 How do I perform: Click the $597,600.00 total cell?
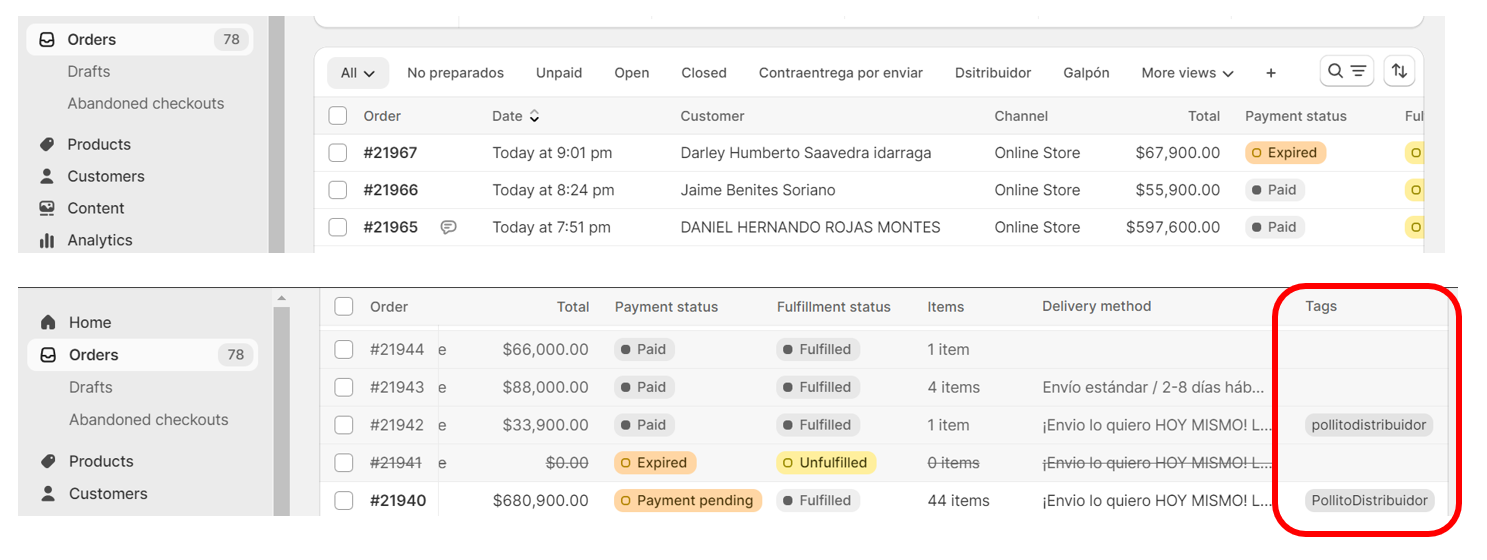[1173, 227]
